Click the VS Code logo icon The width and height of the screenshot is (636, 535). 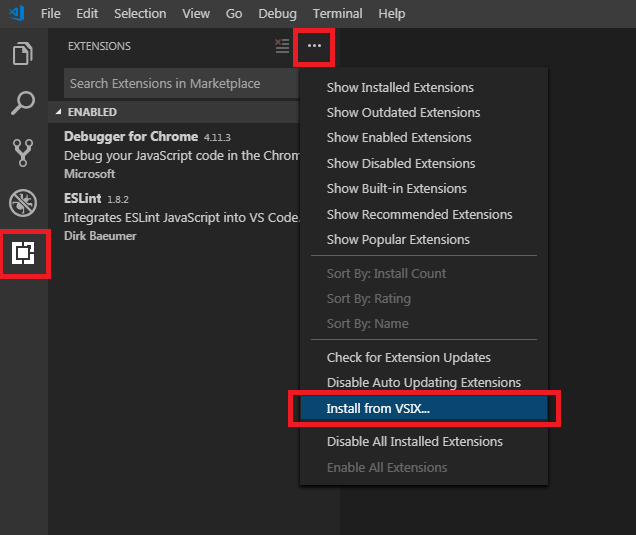[x=15, y=13]
